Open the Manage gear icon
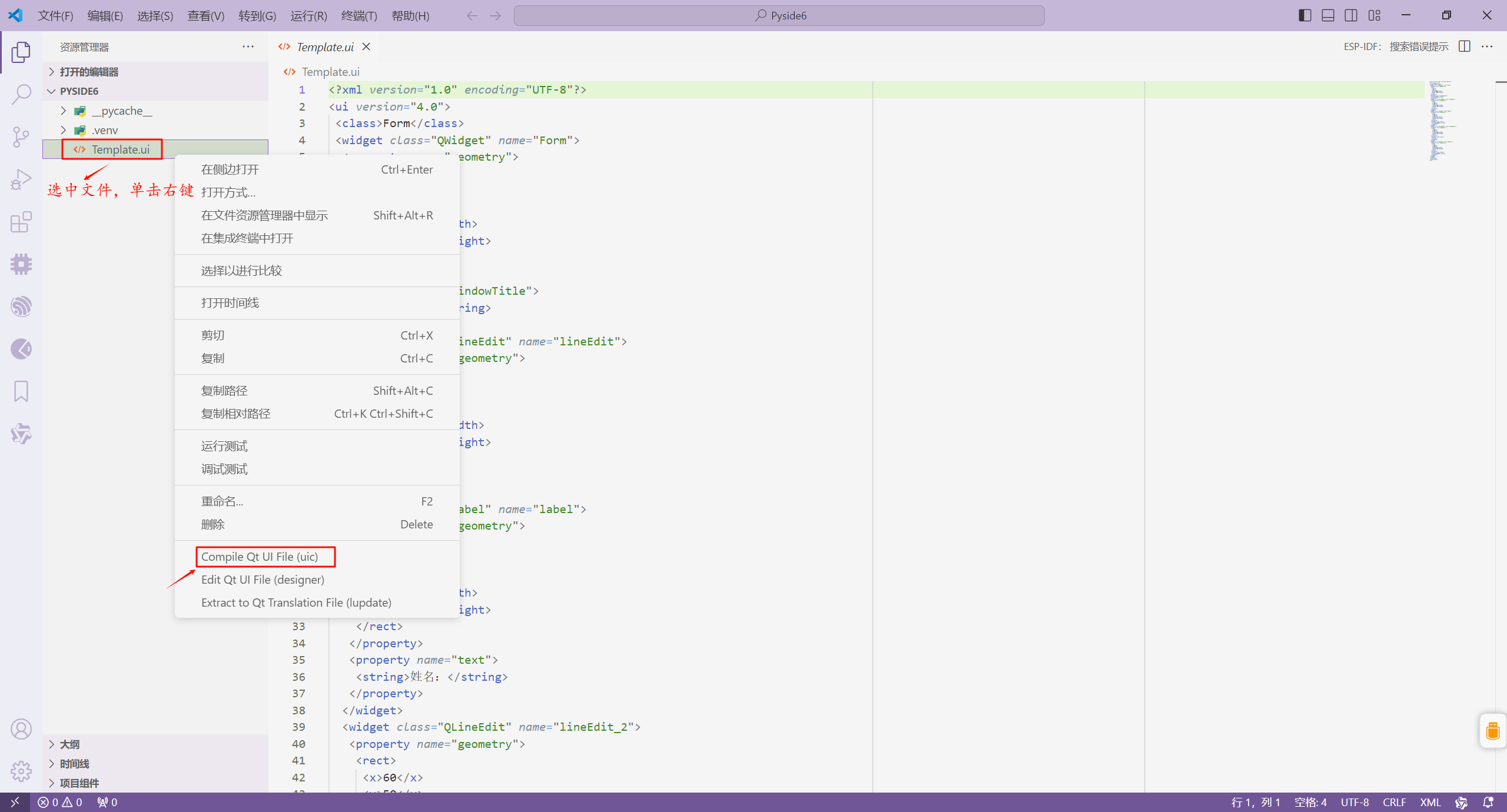1507x812 pixels. (x=21, y=771)
